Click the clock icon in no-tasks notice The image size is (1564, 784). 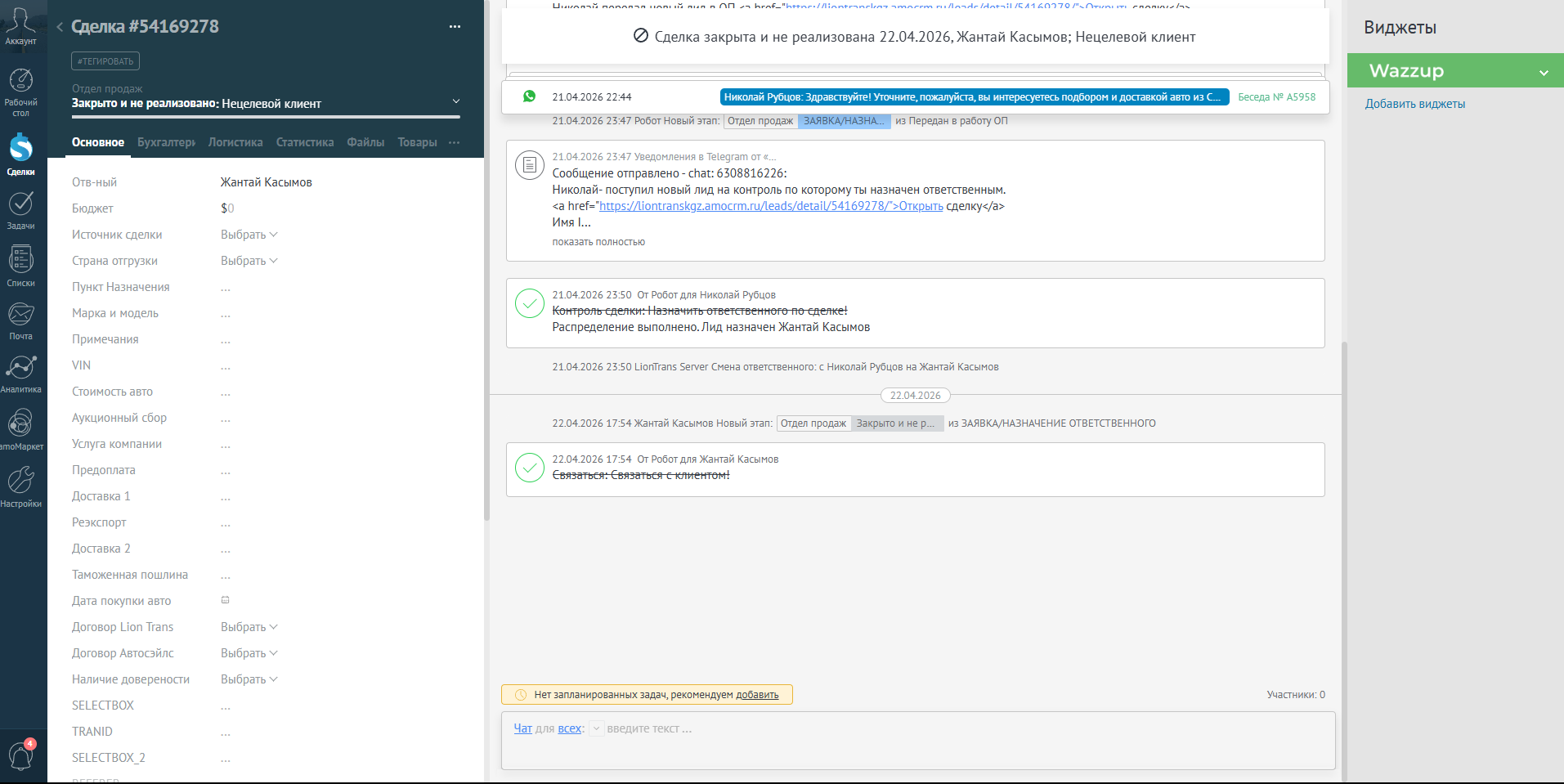pos(521,695)
